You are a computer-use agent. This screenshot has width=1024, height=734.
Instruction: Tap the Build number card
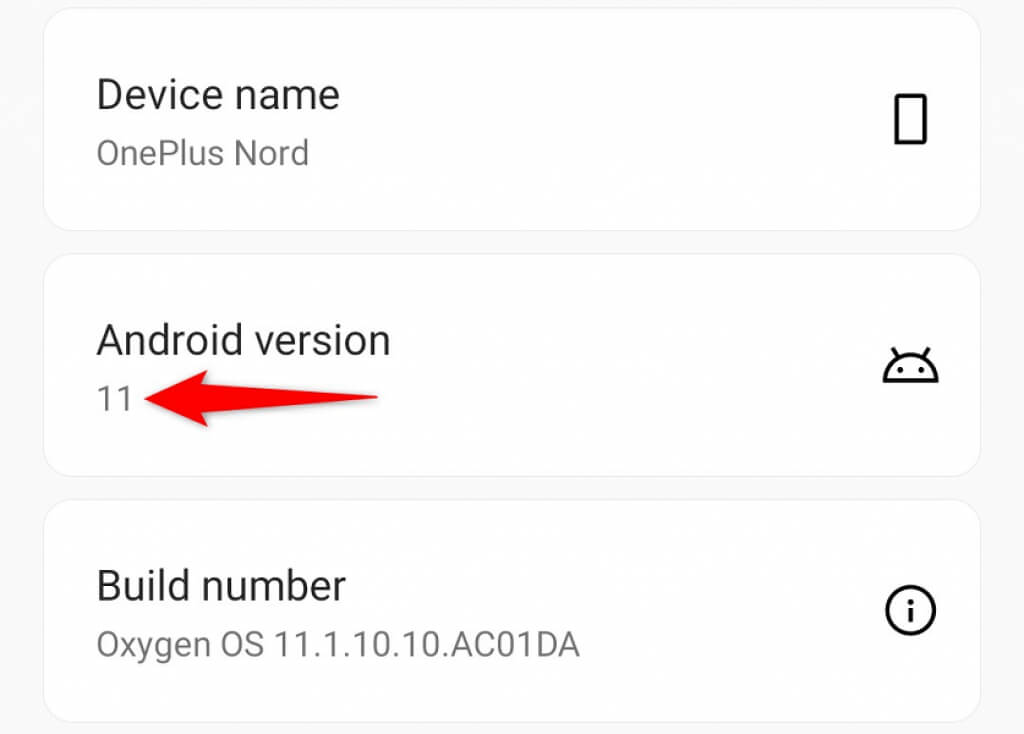click(512, 611)
